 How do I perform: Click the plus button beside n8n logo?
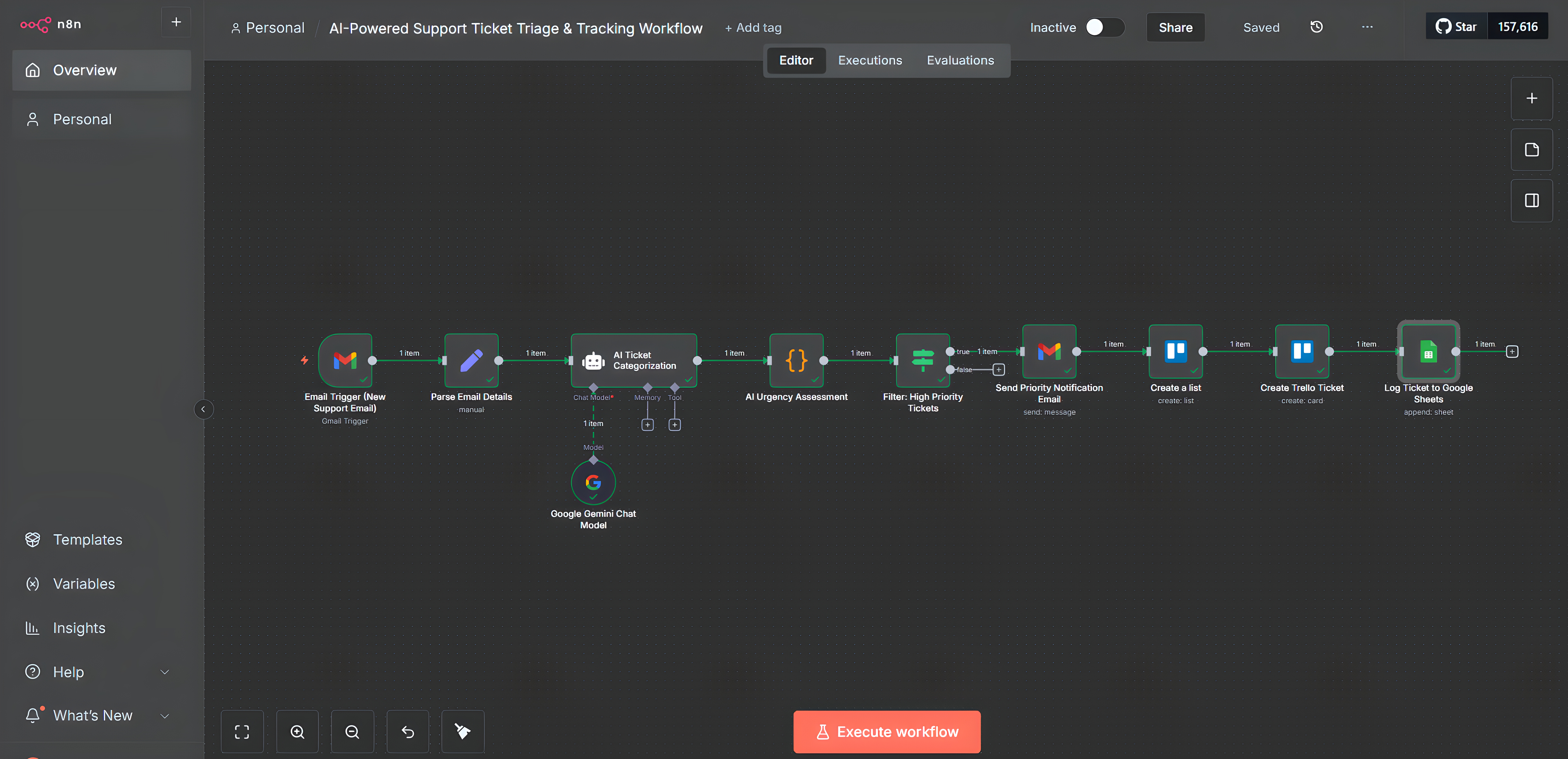176,22
